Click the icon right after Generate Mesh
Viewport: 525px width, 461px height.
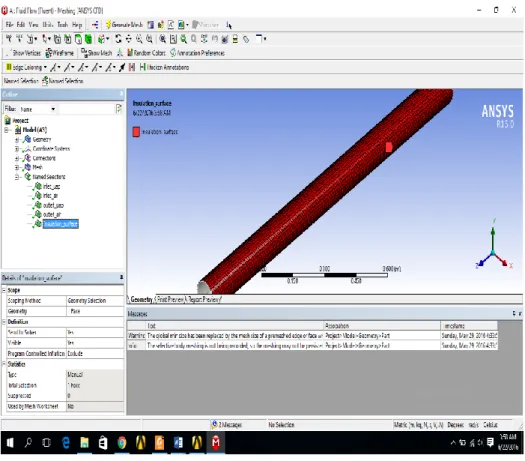pyautogui.click(x=151, y=25)
